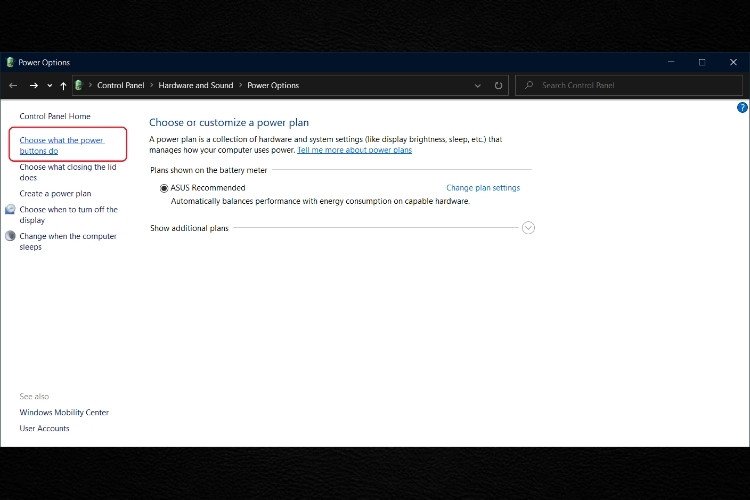Click Hardware and Sound breadcrumb

click(x=196, y=86)
